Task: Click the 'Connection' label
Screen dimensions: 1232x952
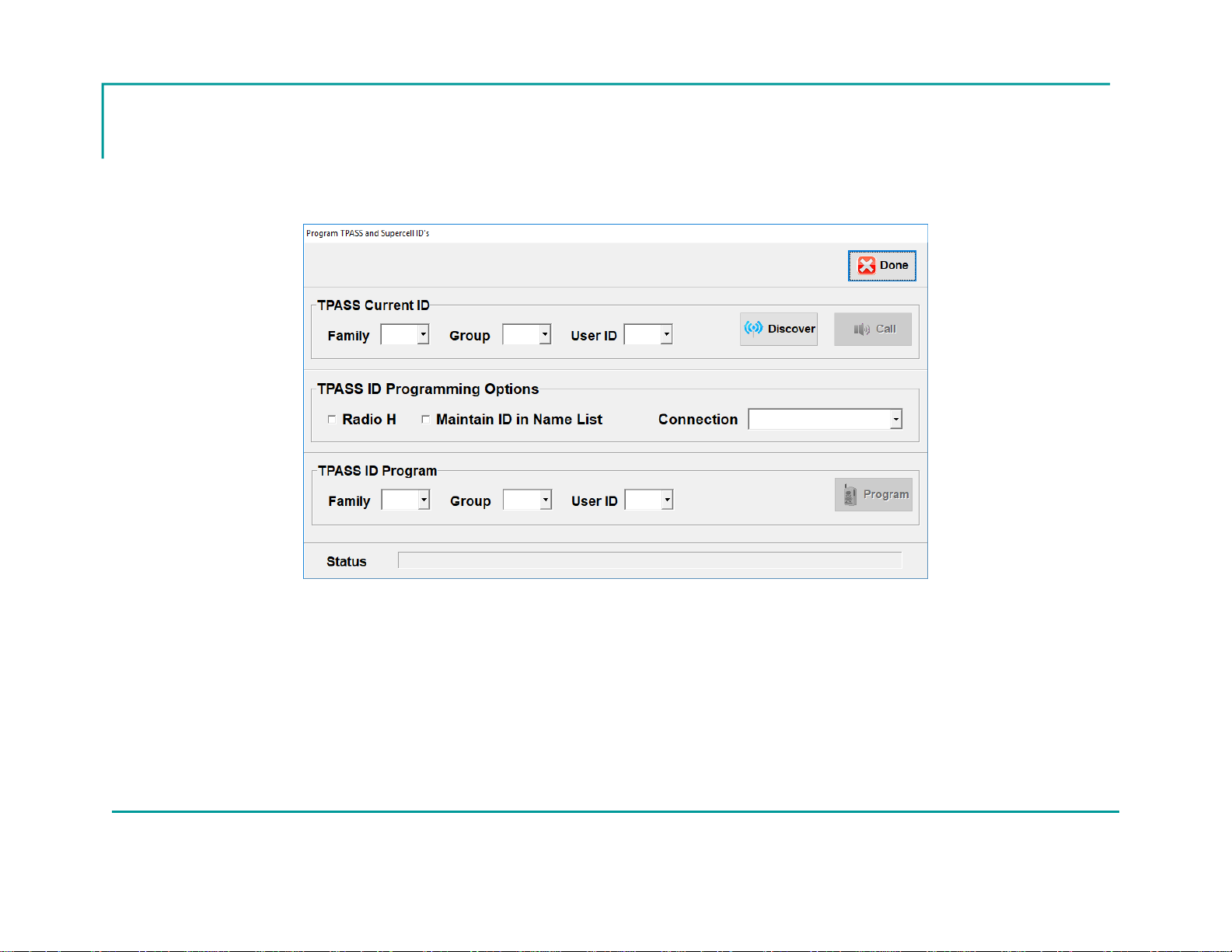Action: [x=698, y=420]
